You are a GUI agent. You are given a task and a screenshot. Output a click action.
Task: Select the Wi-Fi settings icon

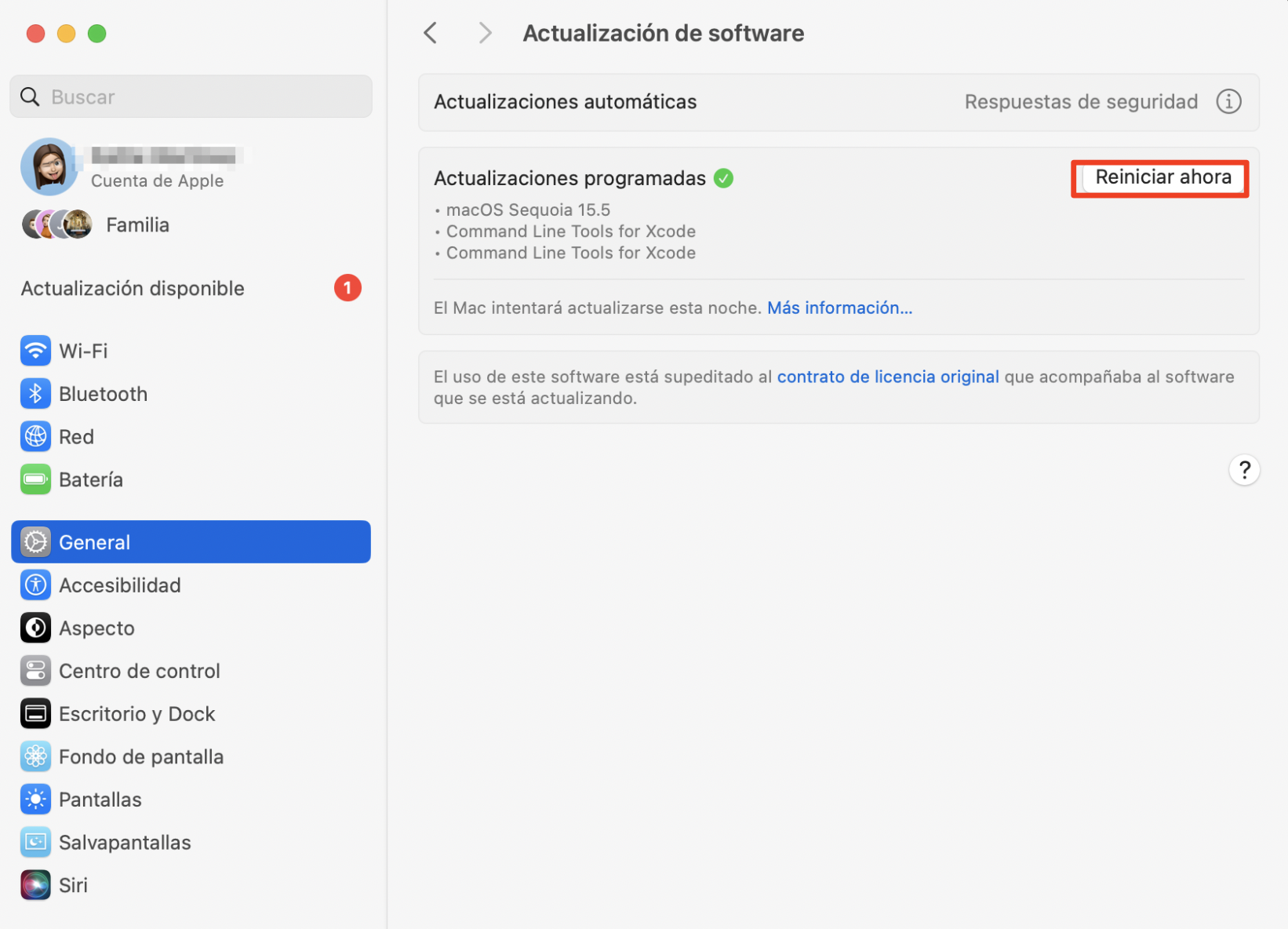coord(35,351)
